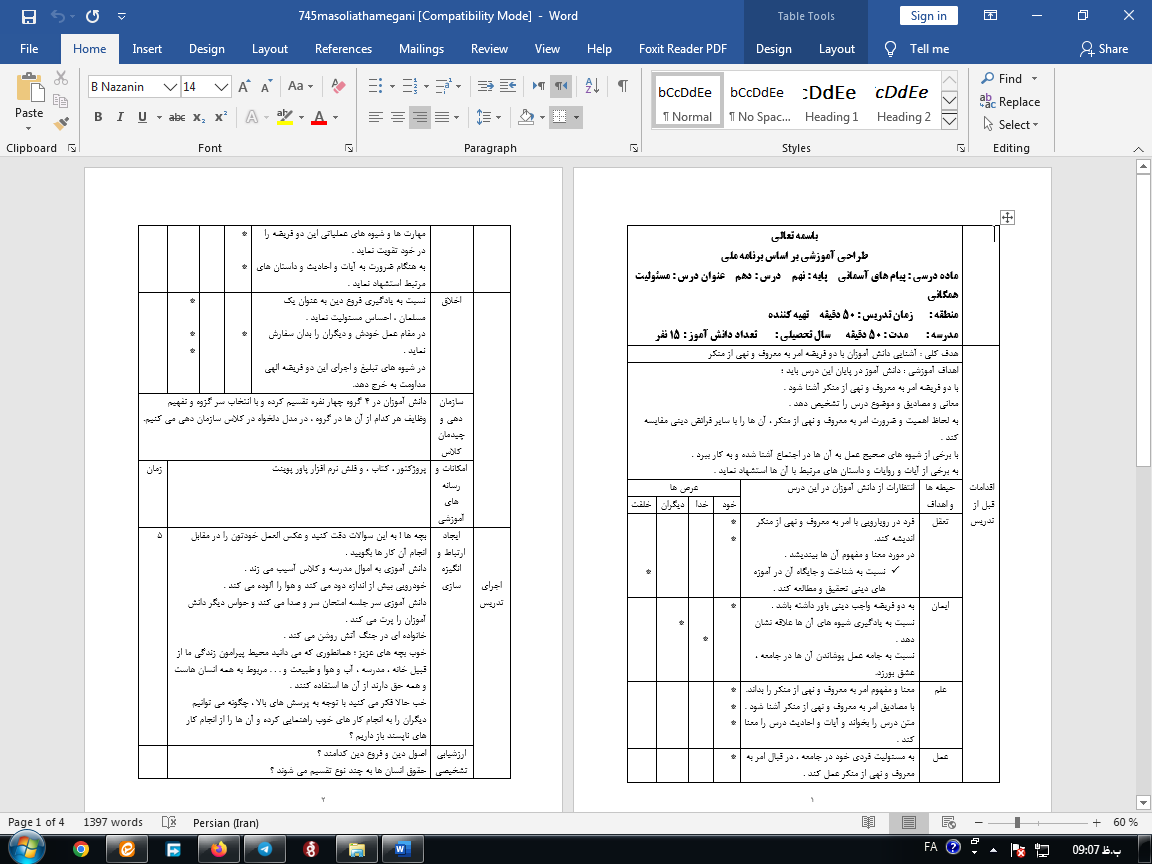Open the B Nazanin font name dropdown

(171, 87)
